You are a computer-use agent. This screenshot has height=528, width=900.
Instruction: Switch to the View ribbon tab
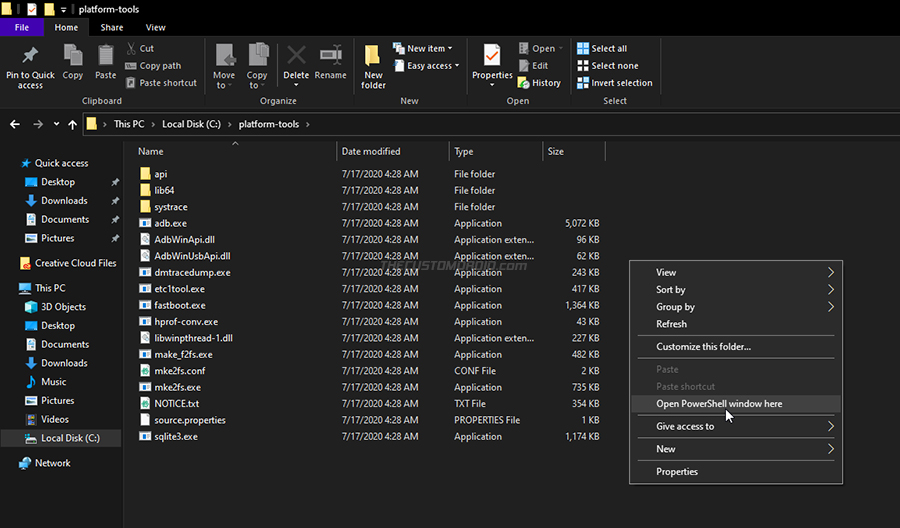pos(155,28)
